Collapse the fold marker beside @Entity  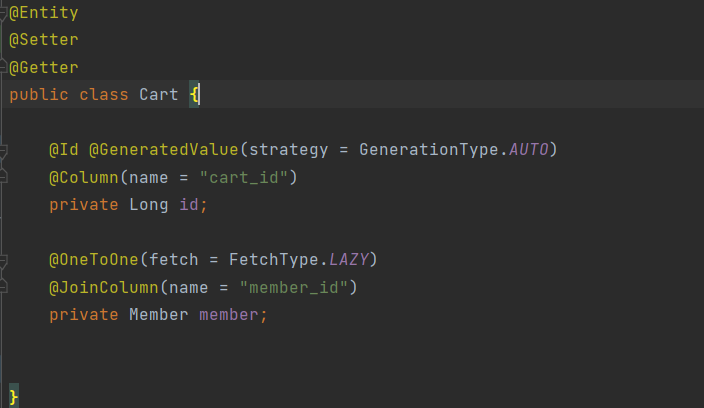[3, 13]
